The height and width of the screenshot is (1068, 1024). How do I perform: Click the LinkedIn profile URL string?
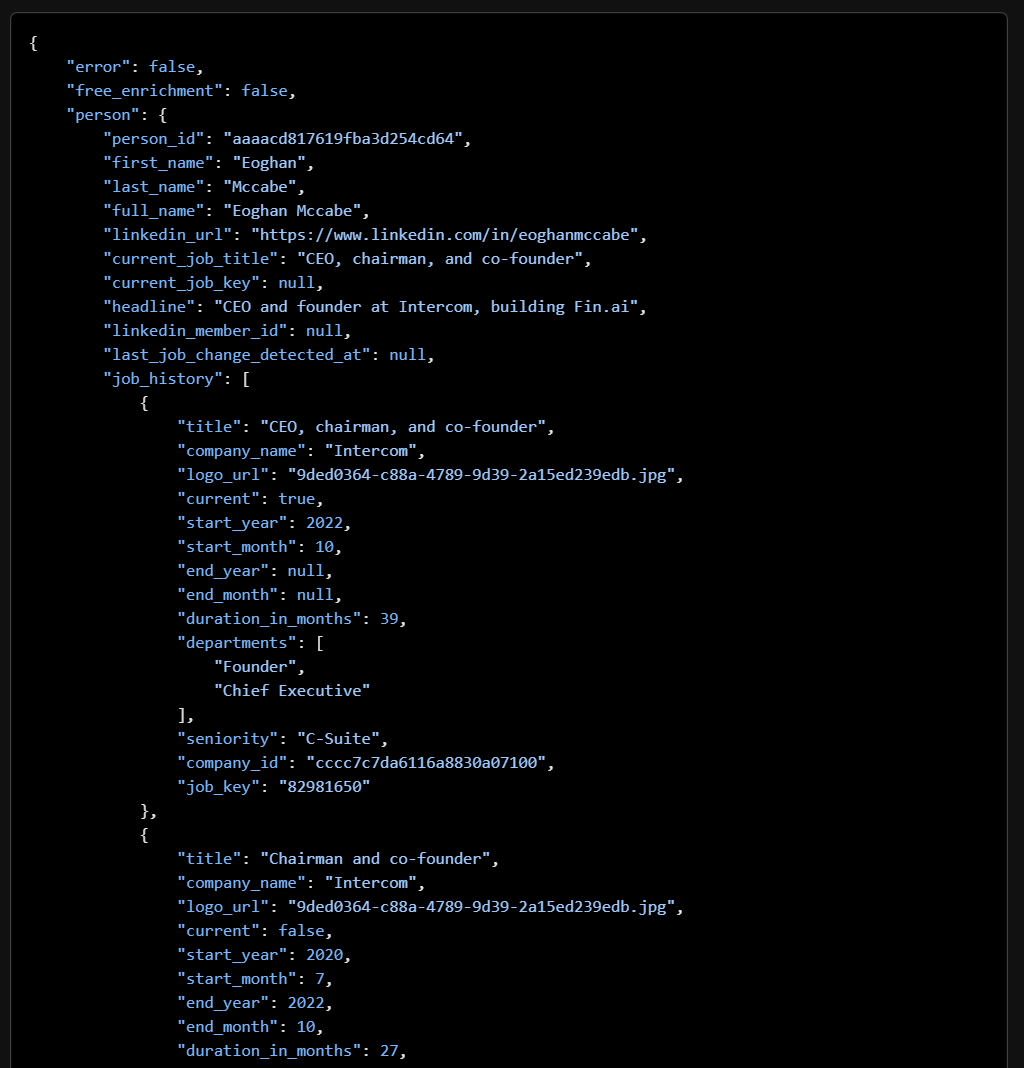pyautogui.click(x=449, y=235)
